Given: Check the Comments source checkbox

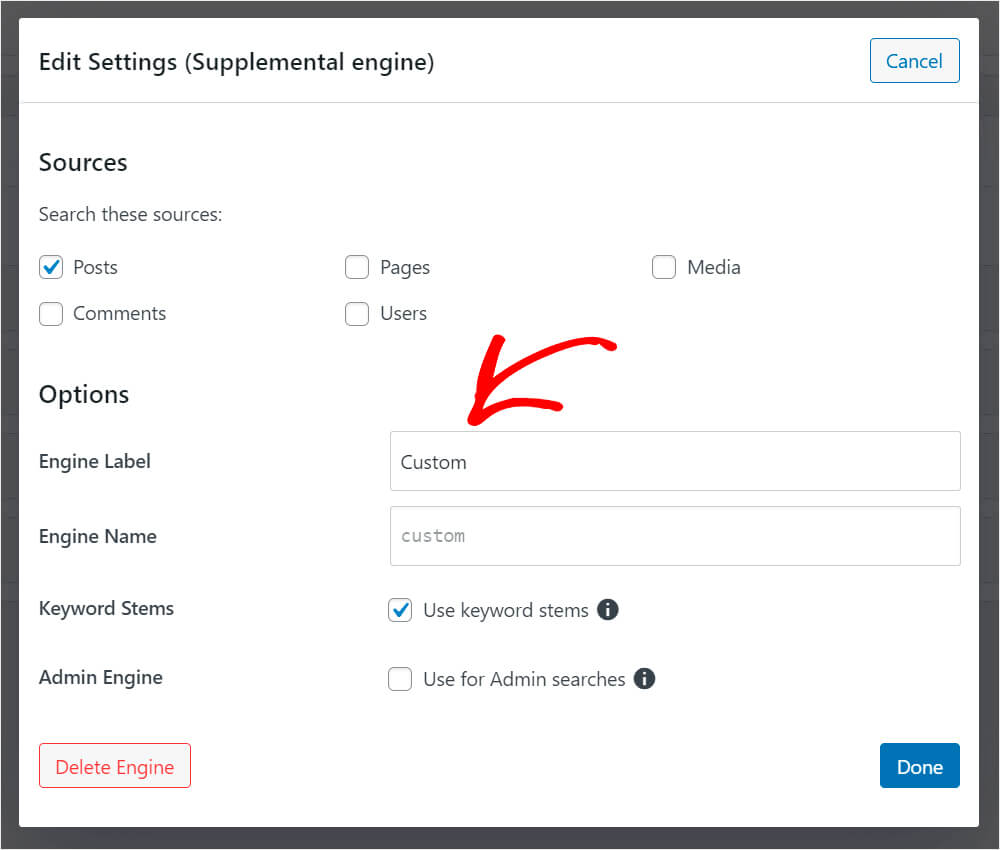Looking at the screenshot, I should point(51,314).
